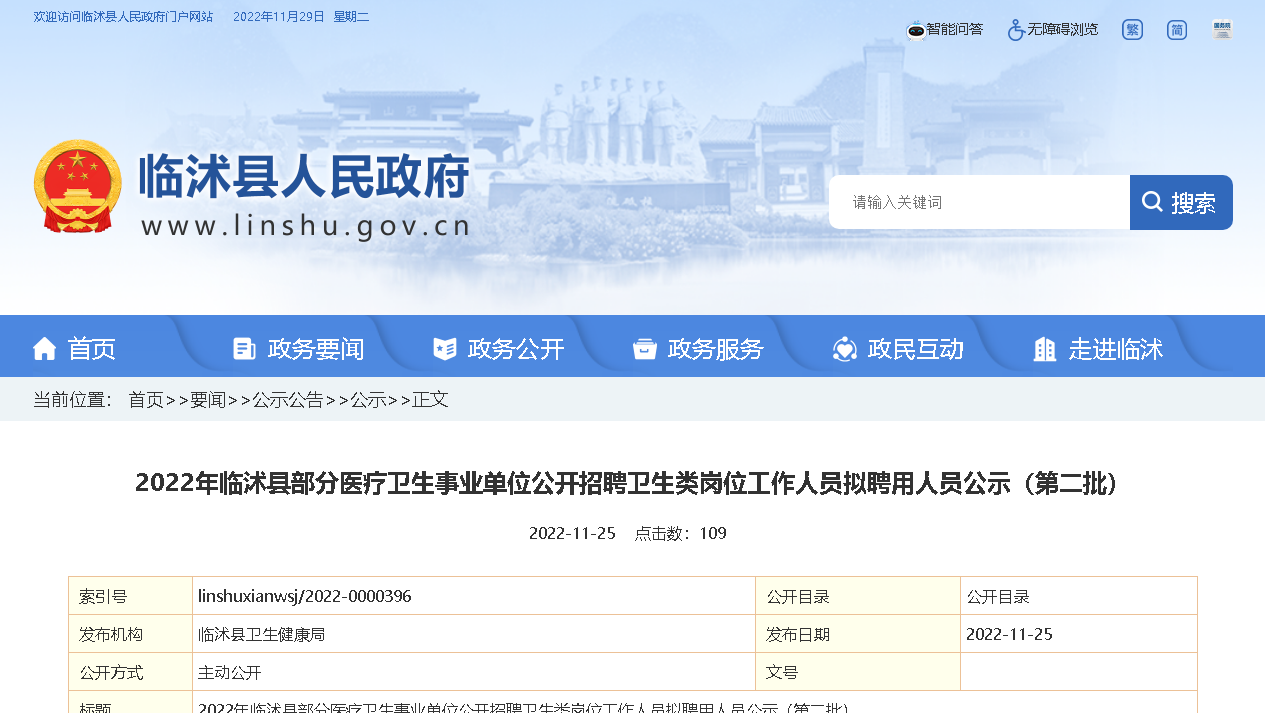Click the document icon next to 政务要闻

[244, 349]
